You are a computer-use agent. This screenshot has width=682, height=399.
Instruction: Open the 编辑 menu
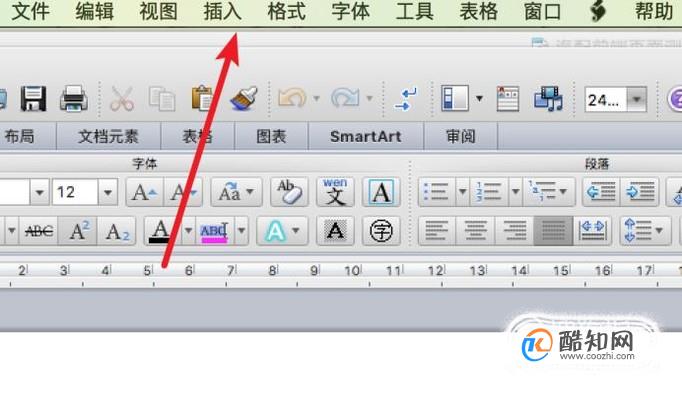[x=94, y=11]
